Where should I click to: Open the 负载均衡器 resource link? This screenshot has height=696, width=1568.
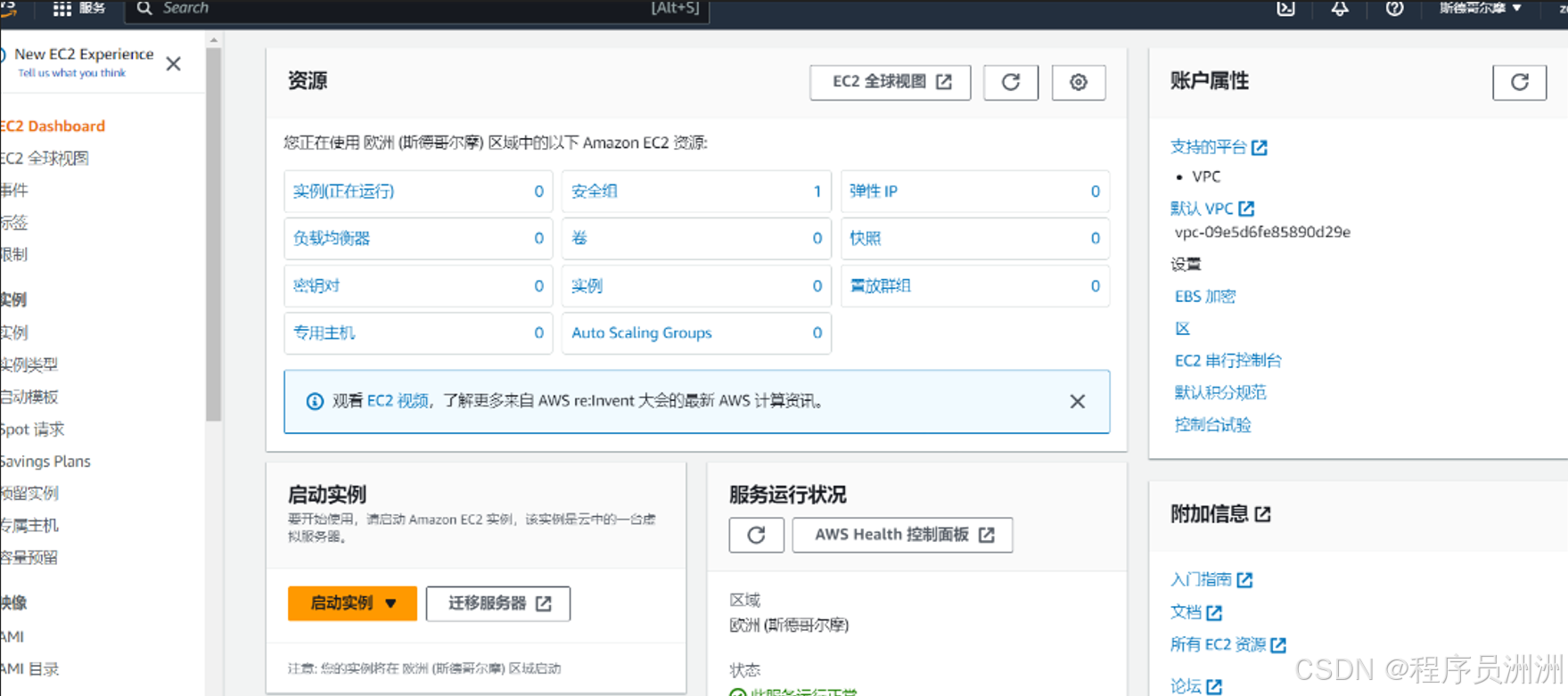[x=332, y=238]
